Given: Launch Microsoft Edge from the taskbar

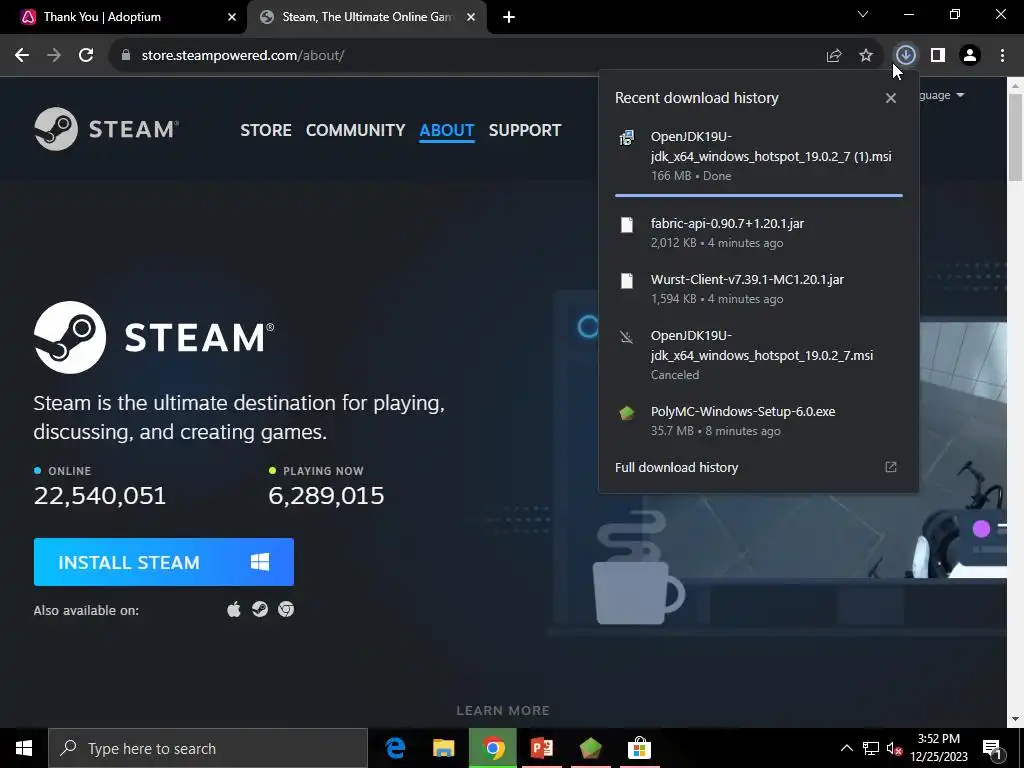Looking at the screenshot, I should [395, 748].
